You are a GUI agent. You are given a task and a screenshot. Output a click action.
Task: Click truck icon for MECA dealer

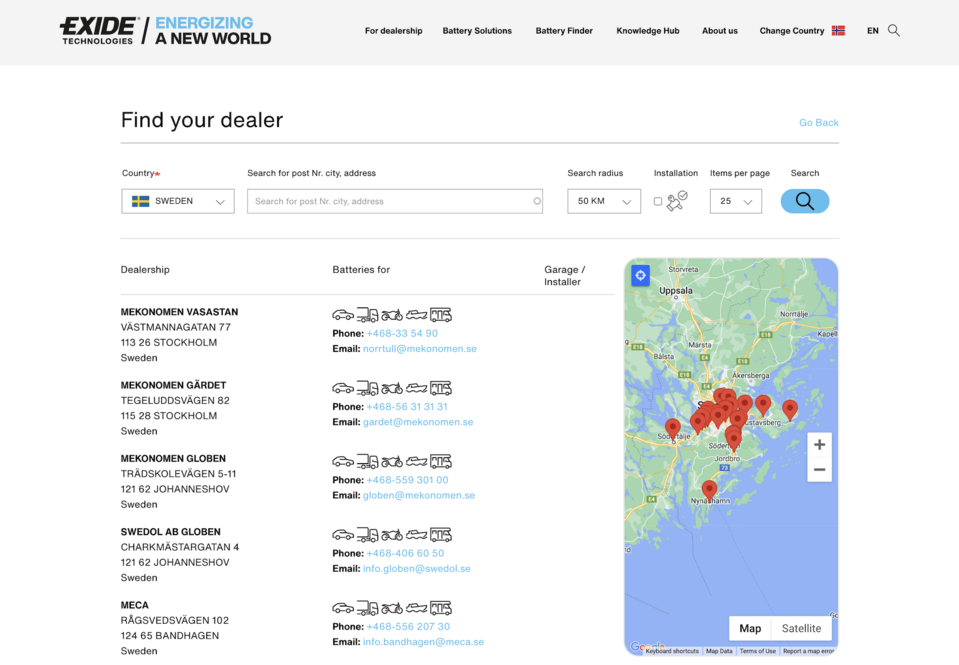pyautogui.click(x=368, y=608)
